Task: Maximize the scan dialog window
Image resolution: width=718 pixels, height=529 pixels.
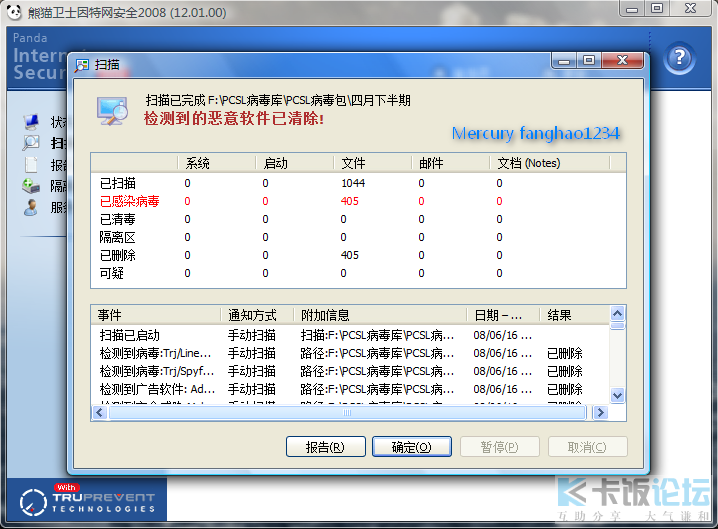Action: click(589, 60)
